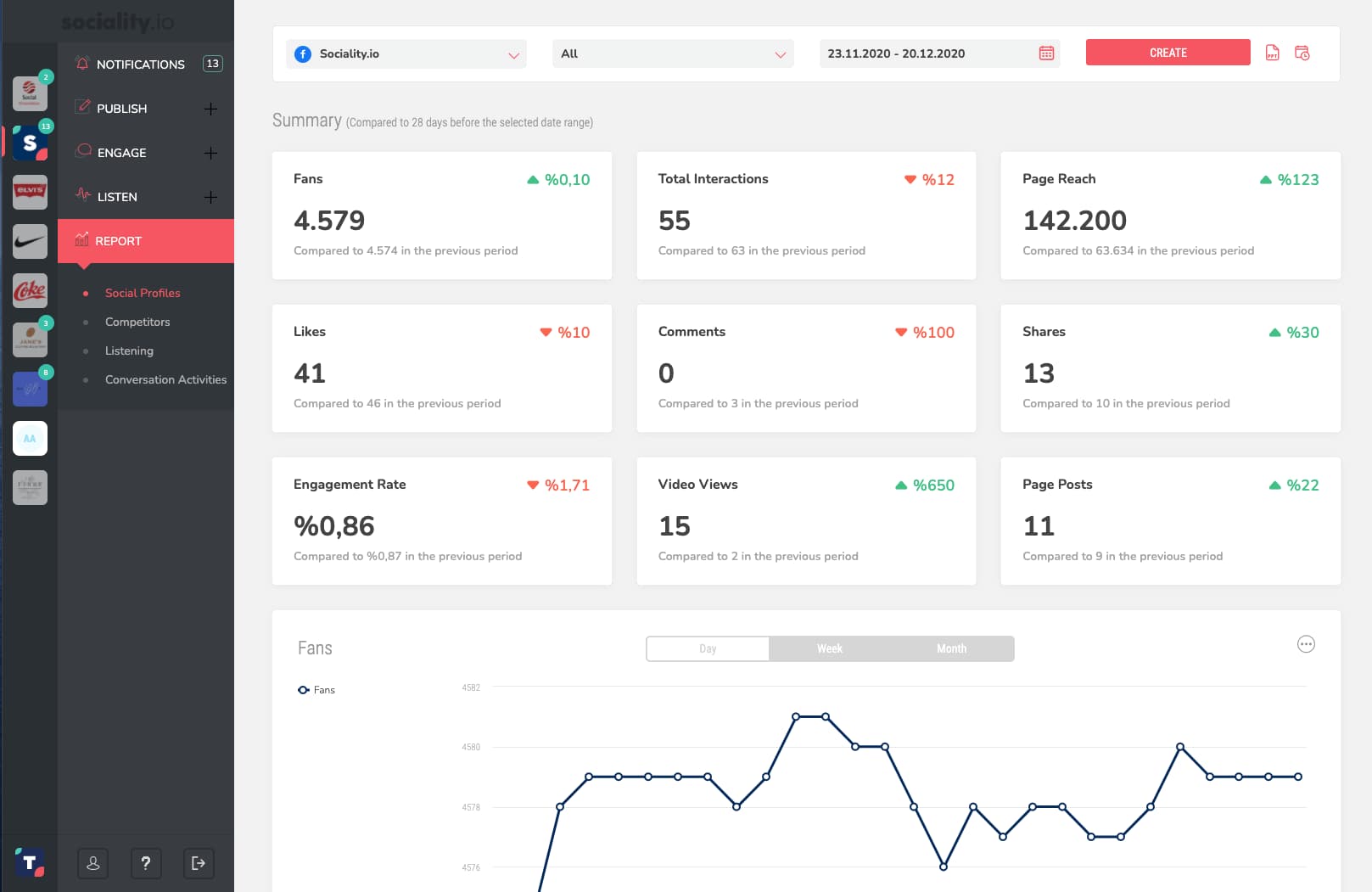
Task: Click the notifications bell icon
Action: (x=82, y=64)
